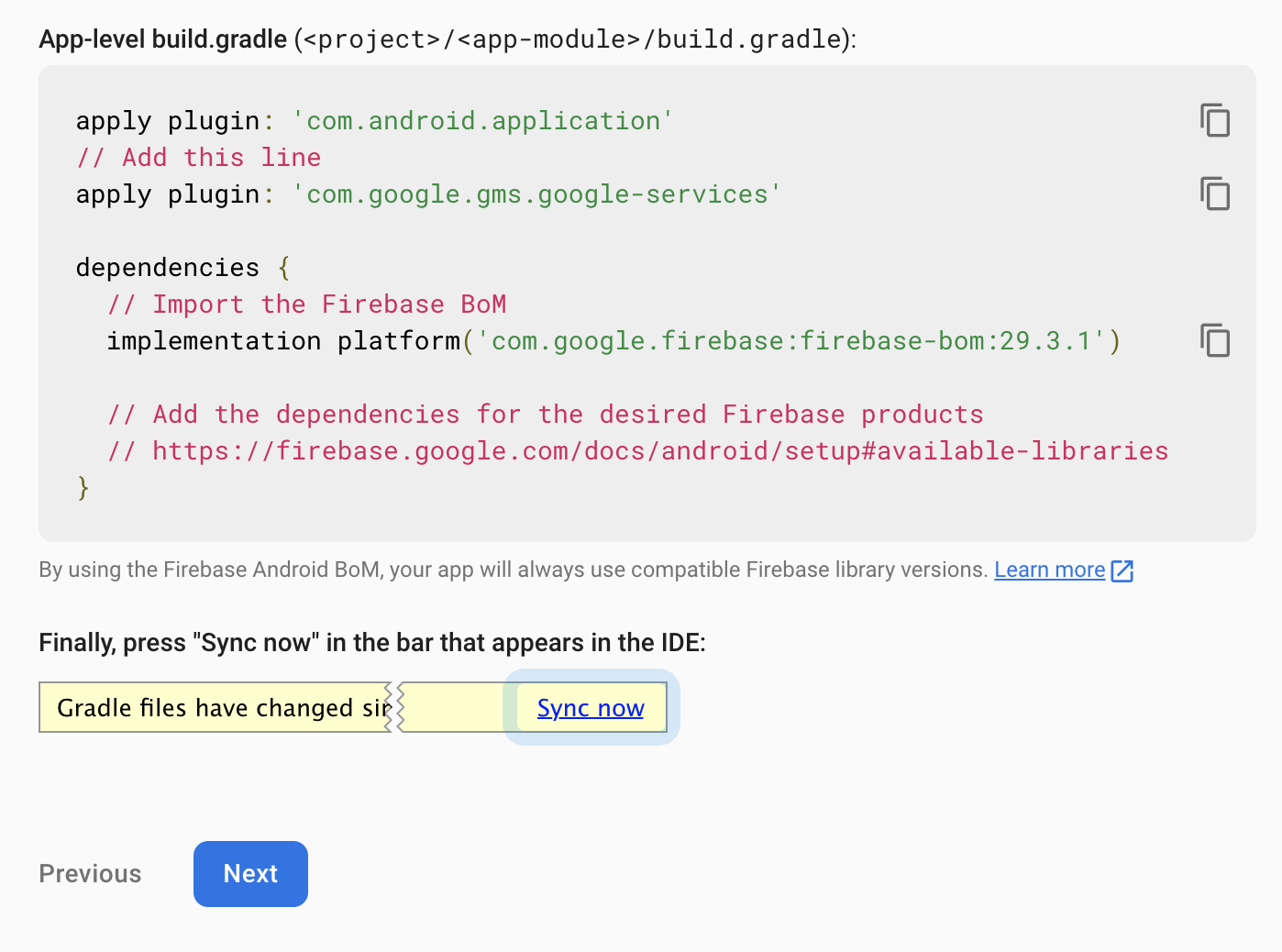Copy the firebase-bom implementation line
The width and height of the screenshot is (1282, 952).
click(x=1215, y=340)
